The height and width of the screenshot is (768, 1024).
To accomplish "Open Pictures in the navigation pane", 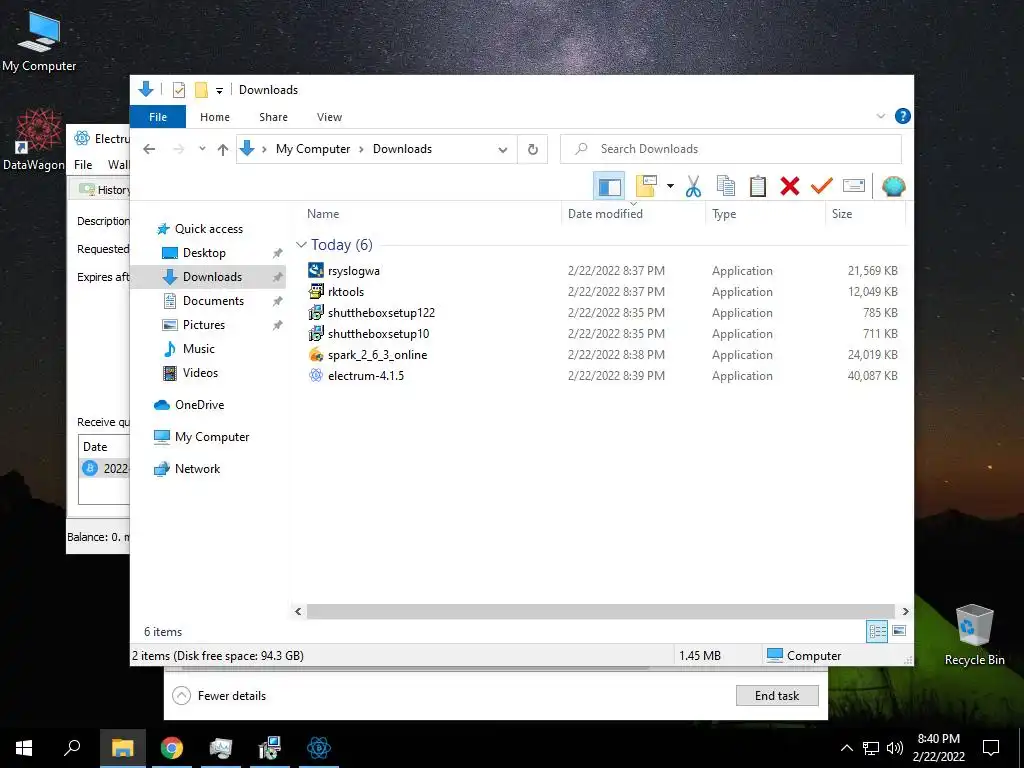I will pos(203,325).
